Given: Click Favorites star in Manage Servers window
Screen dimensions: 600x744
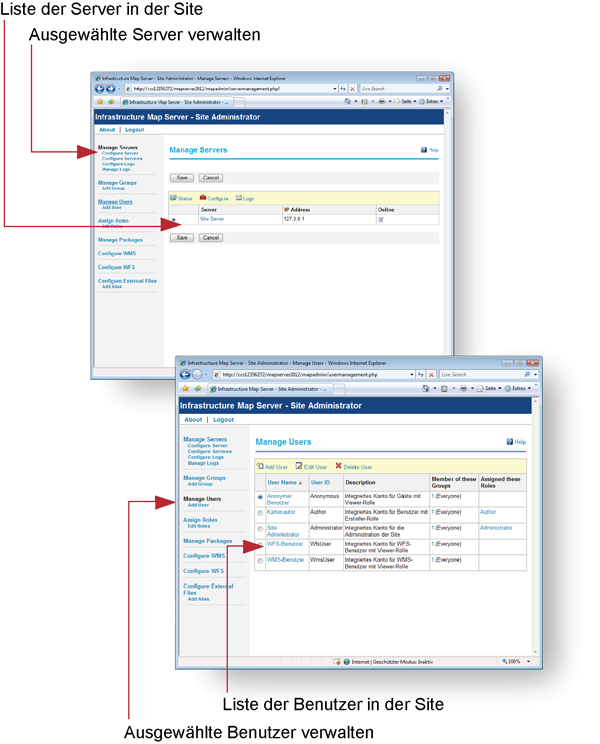Looking at the screenshot, I should [100, 102].
